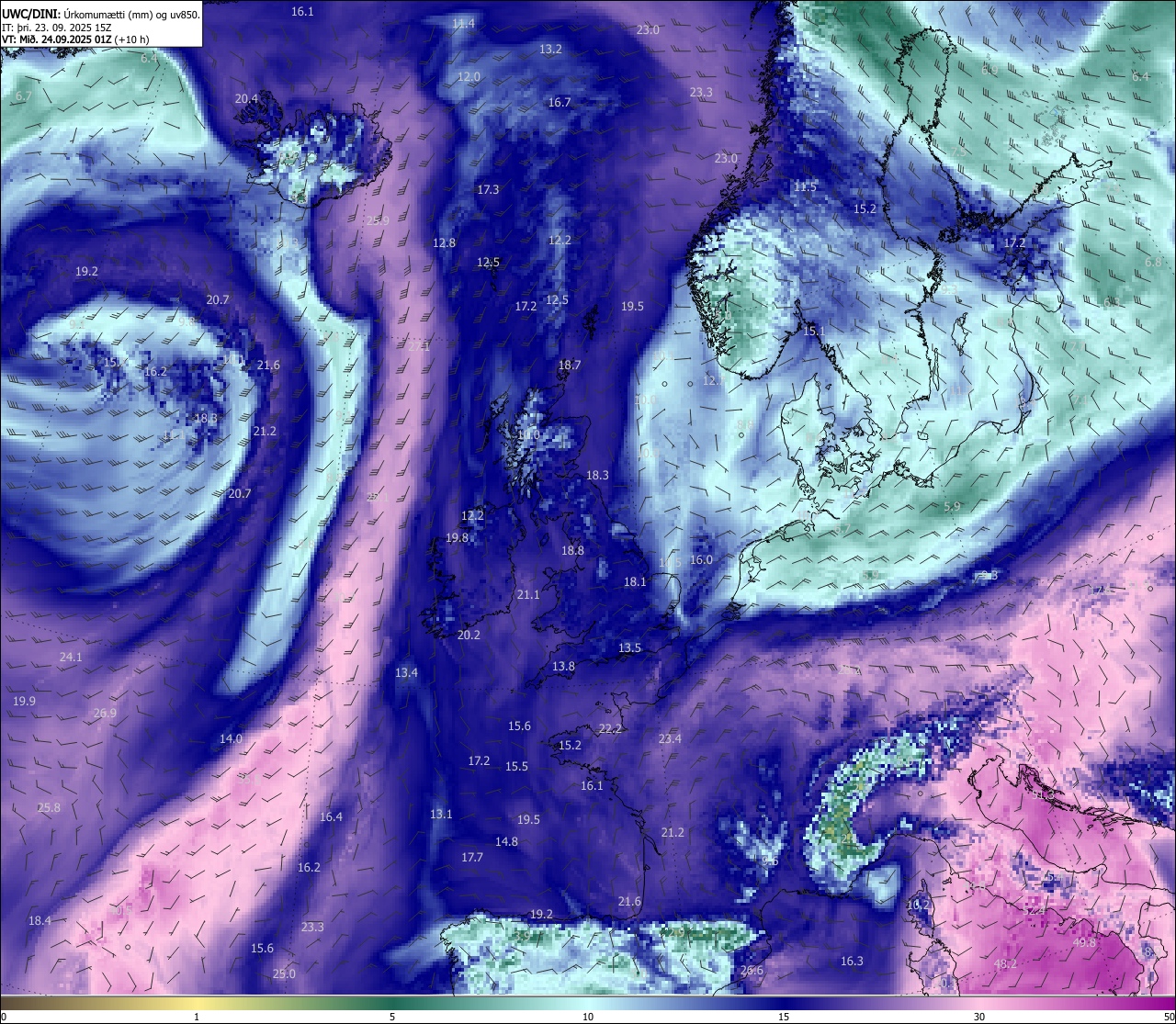Click the map value 23.4
Image resolution: width=1176 pixels, height=1024 pixels.
tap(670, 738)
